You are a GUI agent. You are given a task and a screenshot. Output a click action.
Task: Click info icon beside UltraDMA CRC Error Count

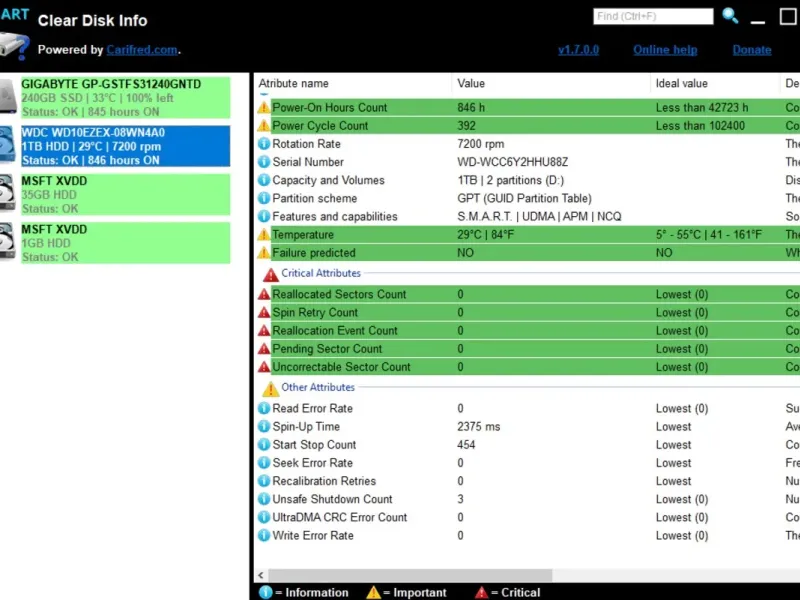pos(264,517)
